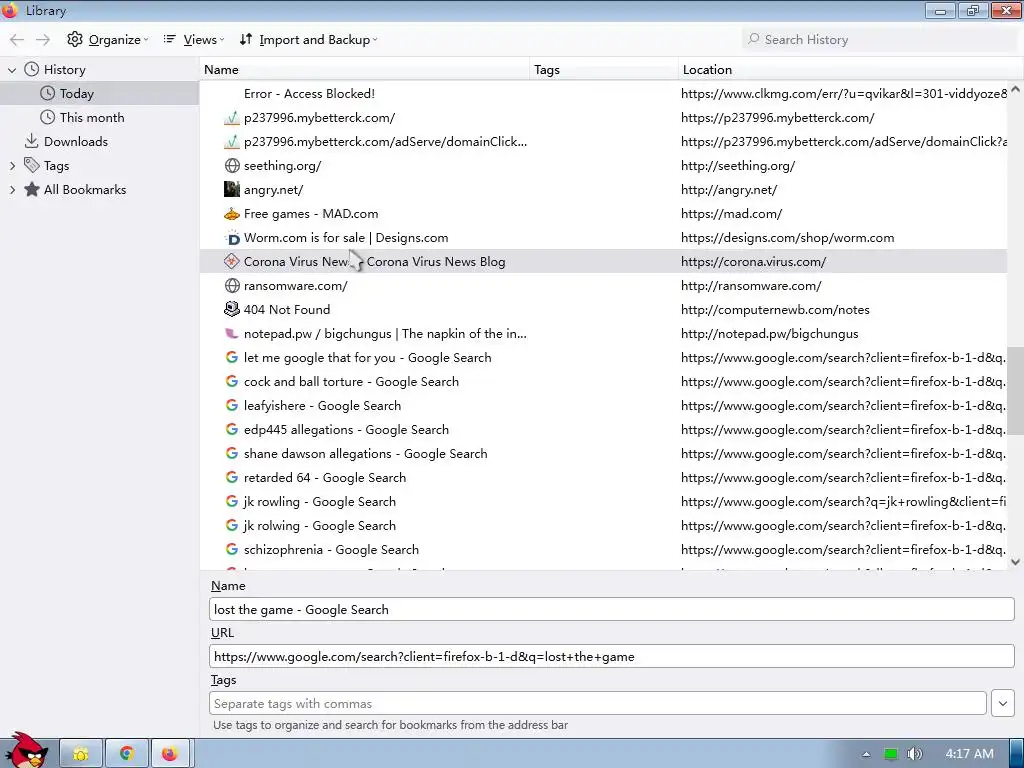Click favicon of p237996.mybetterck.com/ row
Image resolution: width=1024 pixels, height=768 pixels.
click(x=232, y=118)
